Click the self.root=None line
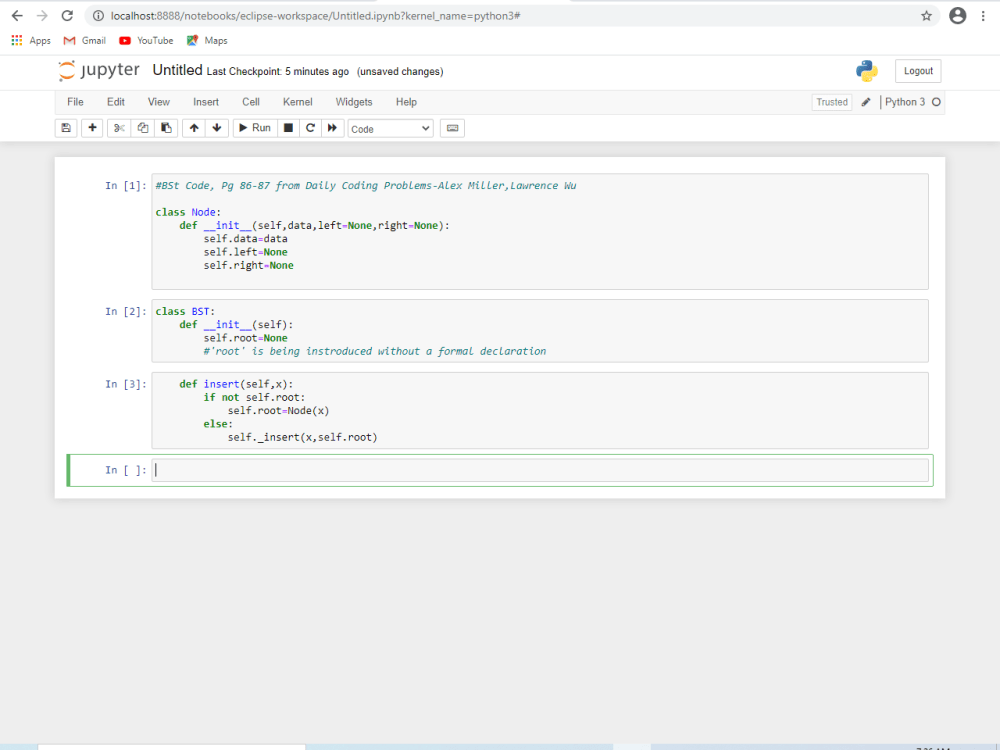 click(246, 338)
